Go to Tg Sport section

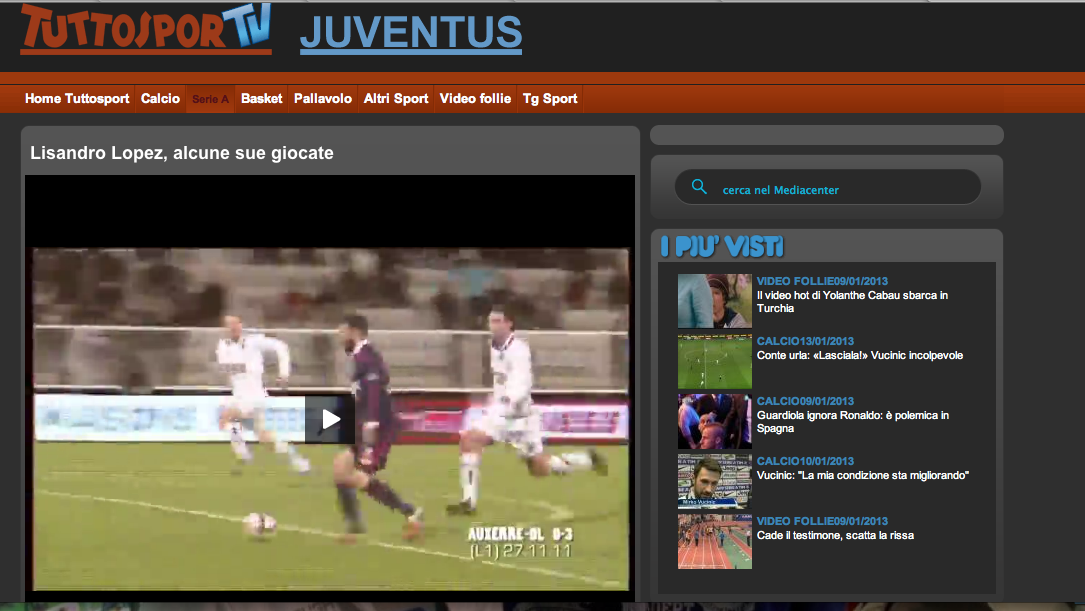[550, 99]
